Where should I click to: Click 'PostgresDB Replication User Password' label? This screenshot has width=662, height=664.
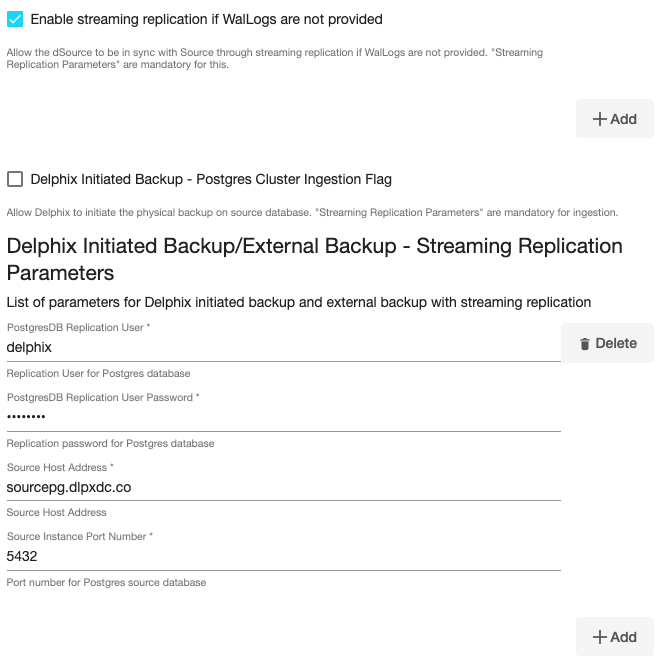[102, 398]
